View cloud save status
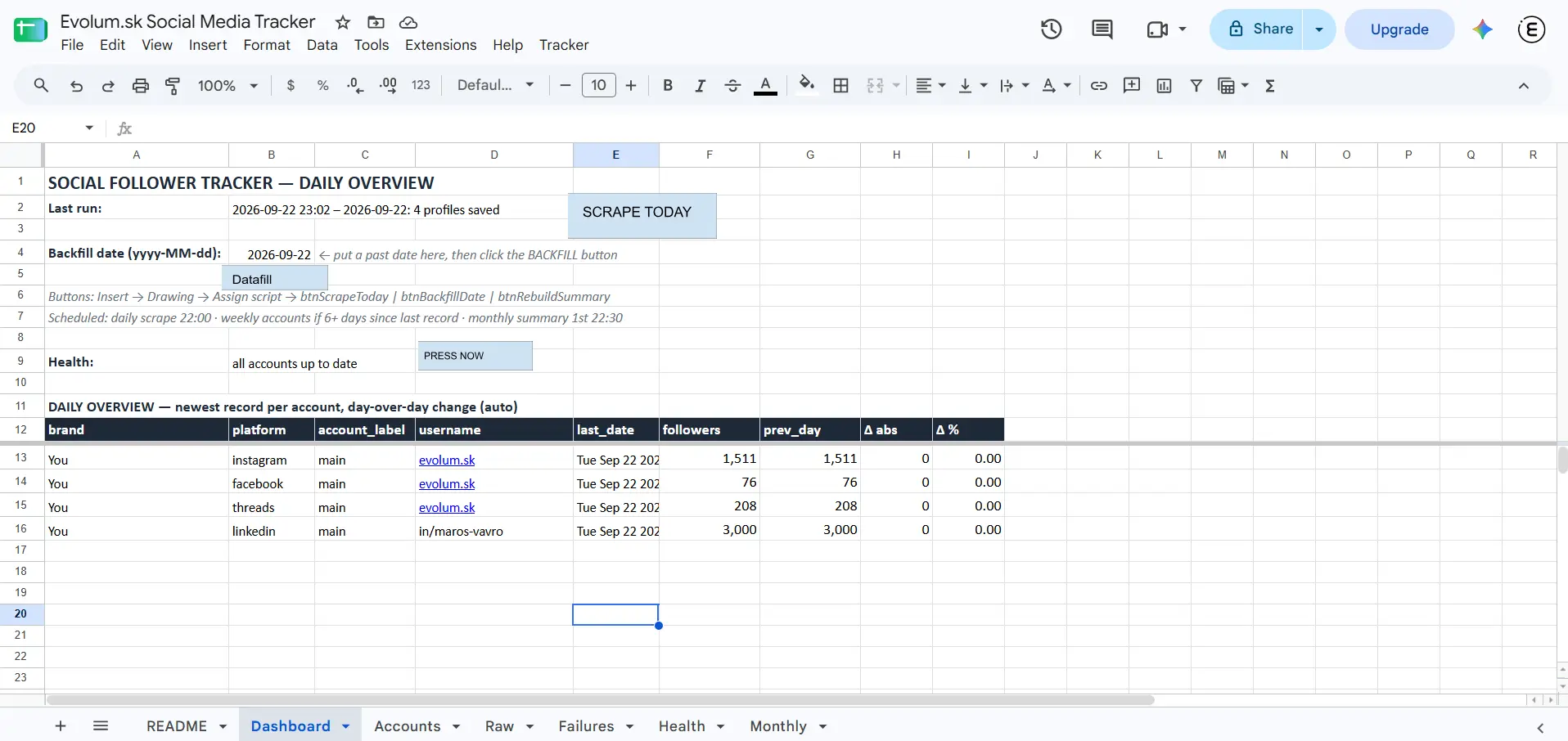1568x741 pixels. (x=408, y=22)
